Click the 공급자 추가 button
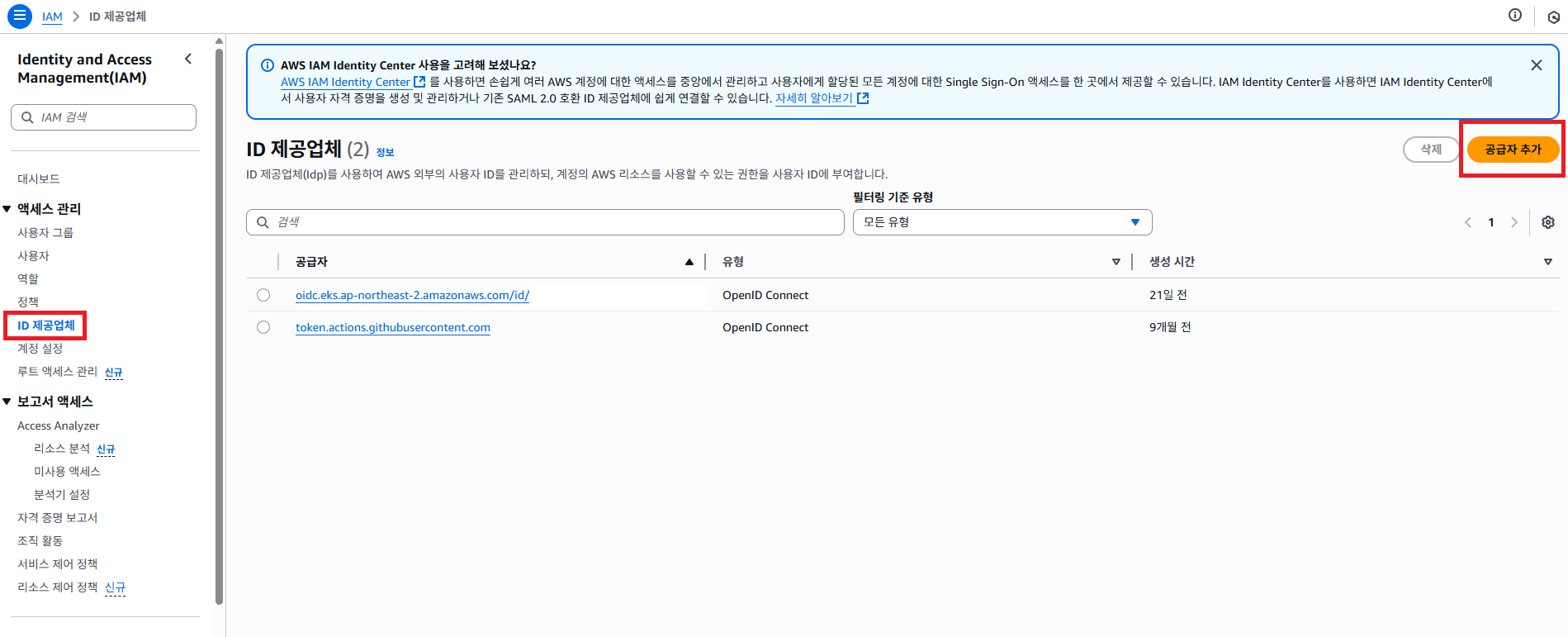Screen dimensions: 1568x637 click(1513, 150)
